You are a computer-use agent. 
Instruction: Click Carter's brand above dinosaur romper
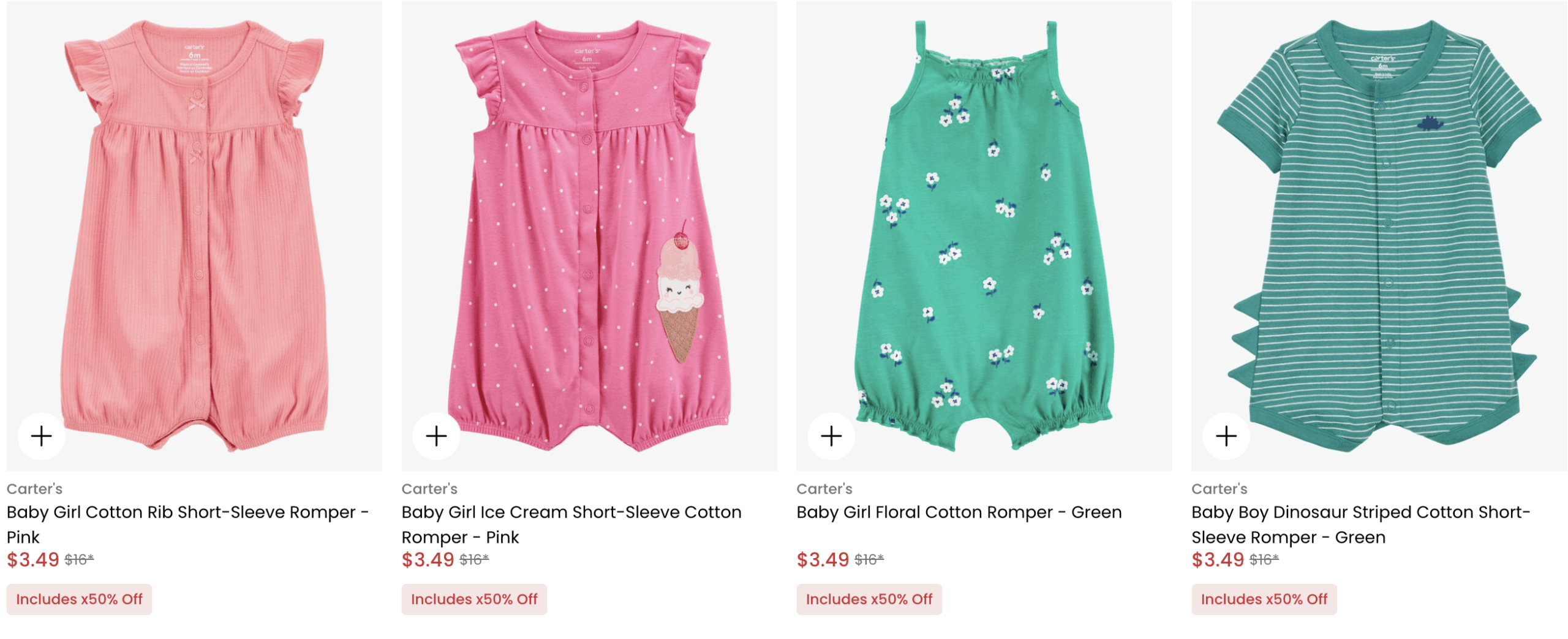pyautogui.click(x=1219, y=489)
